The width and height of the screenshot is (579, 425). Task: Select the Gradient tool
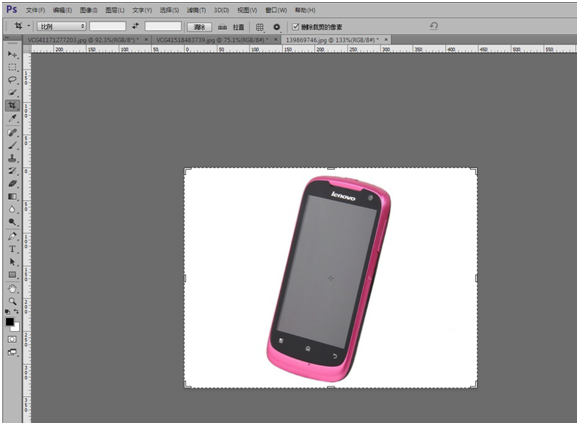click(x=13, y=196)
